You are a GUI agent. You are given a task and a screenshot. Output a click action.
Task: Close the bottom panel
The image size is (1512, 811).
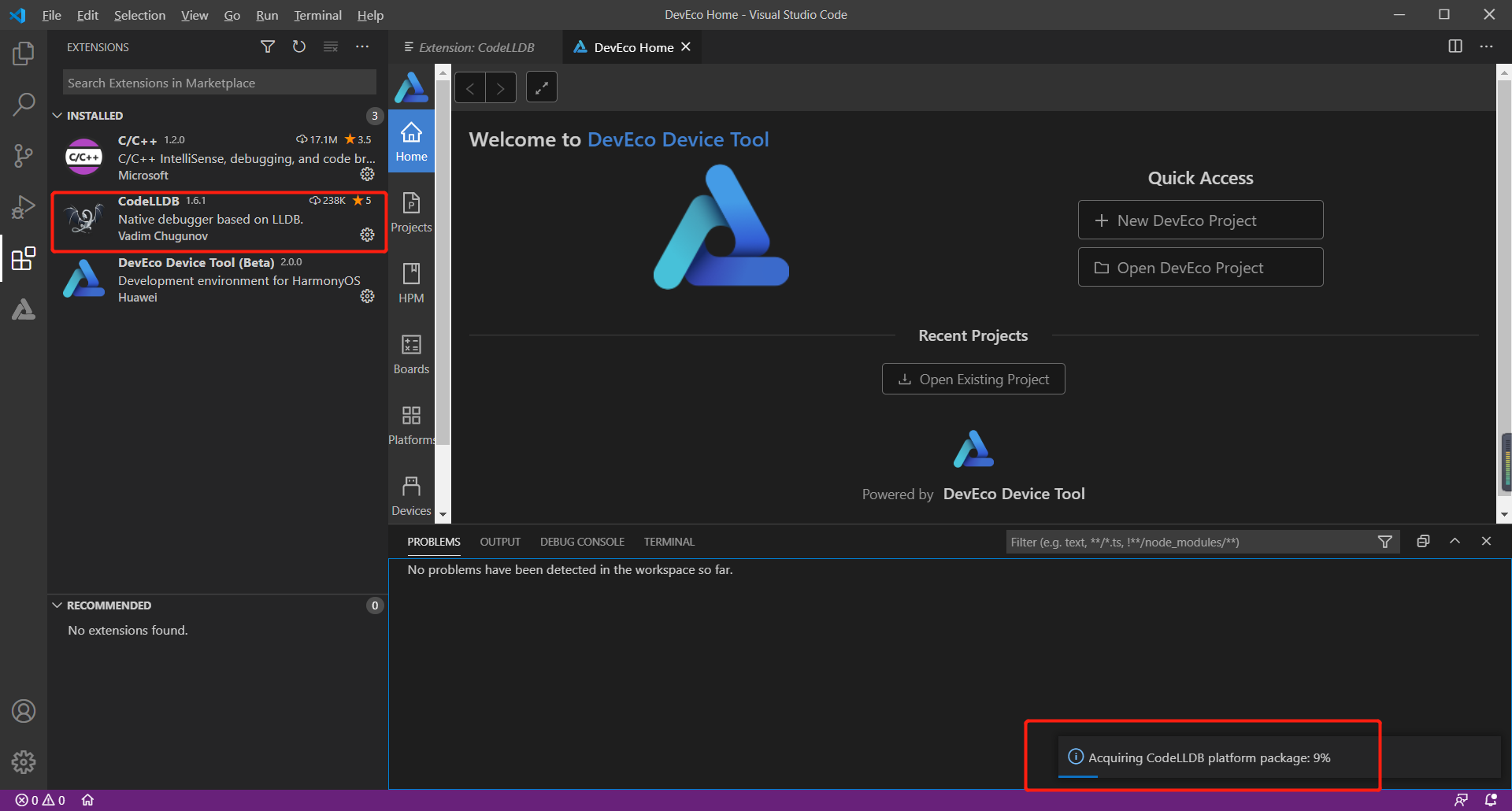[1486, 541]
